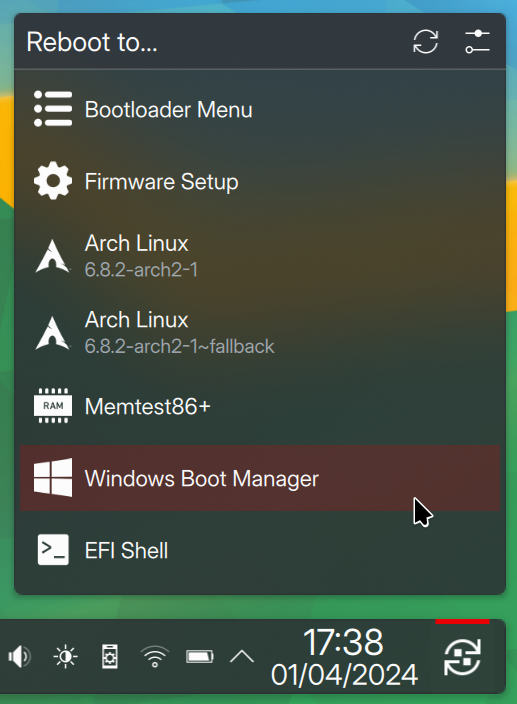
Task: Click the Windows logo icon
Action: 53,478
